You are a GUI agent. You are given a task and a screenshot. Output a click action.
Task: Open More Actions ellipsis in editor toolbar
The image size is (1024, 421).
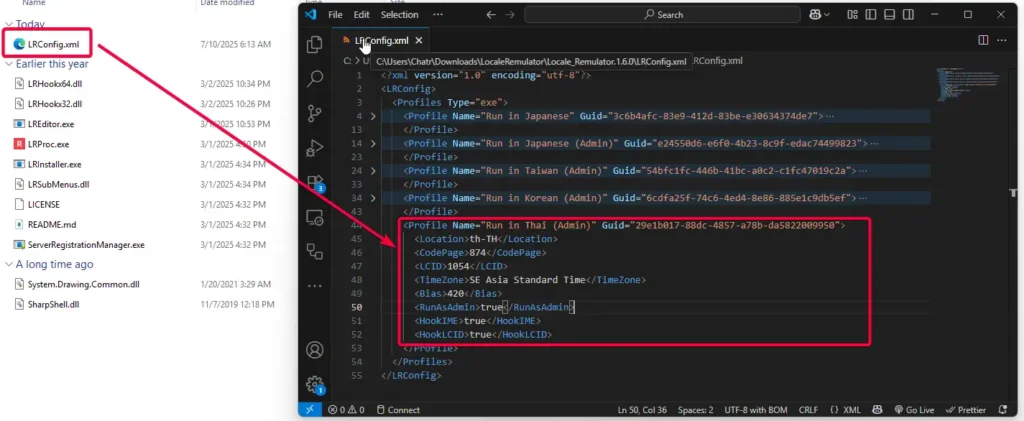1002,40
